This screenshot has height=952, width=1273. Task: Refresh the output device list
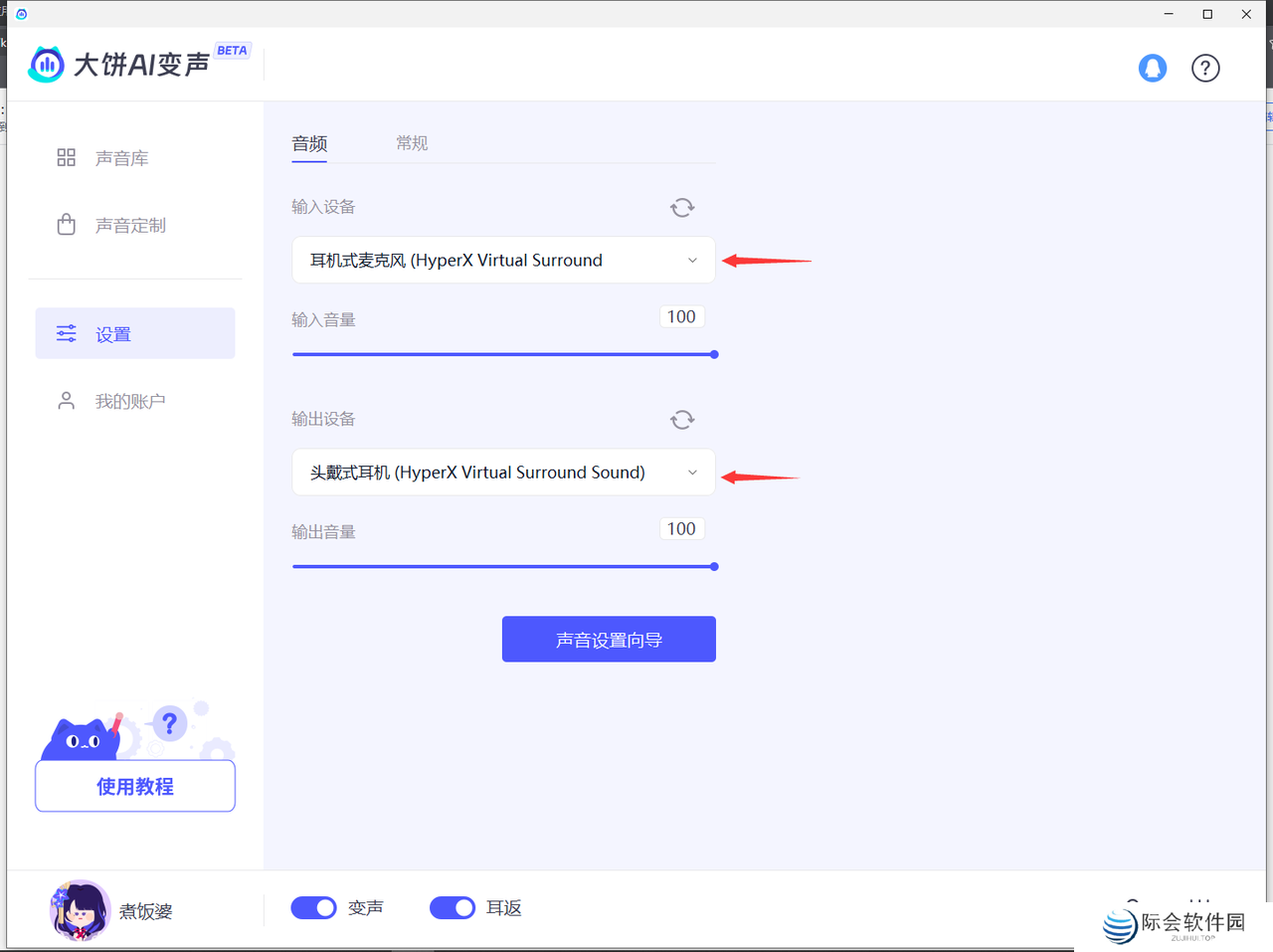(682, 419)
